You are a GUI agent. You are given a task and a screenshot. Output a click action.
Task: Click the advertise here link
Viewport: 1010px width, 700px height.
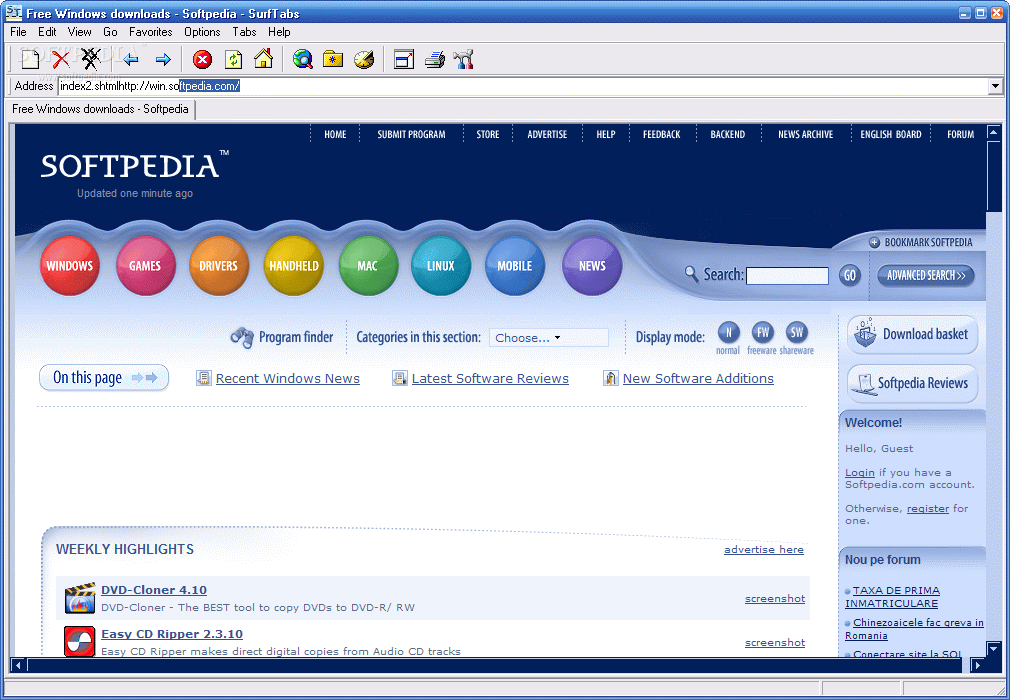tap(764, 549)
